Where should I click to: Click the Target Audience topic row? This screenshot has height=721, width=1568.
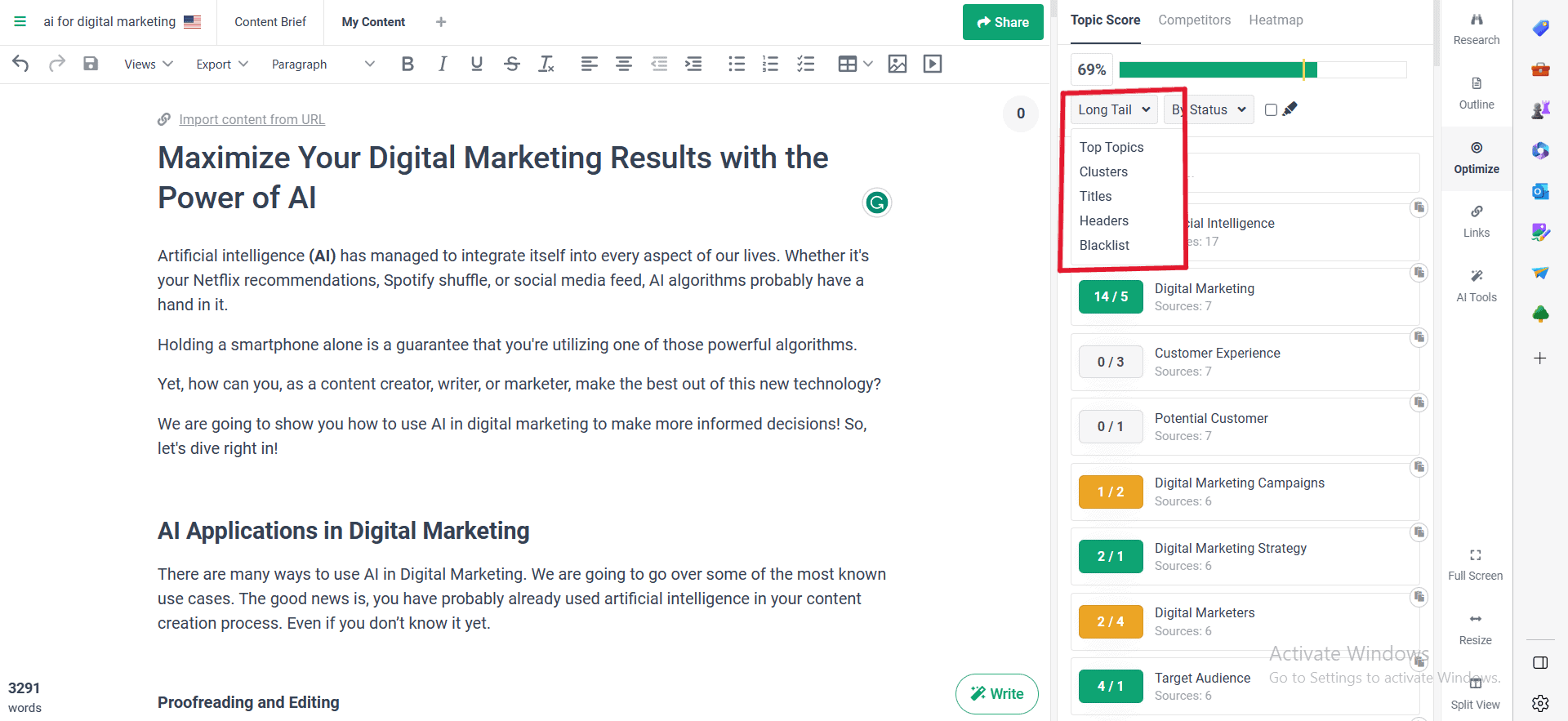[x=1245, y=686]
